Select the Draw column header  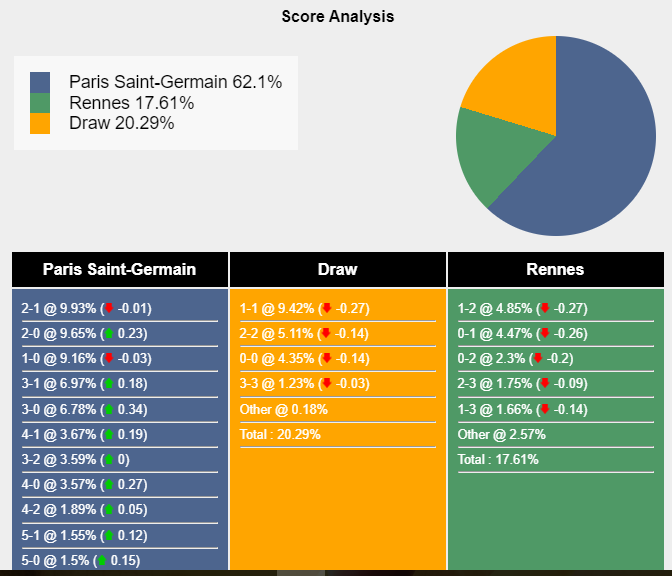click(x=338, y=270)
